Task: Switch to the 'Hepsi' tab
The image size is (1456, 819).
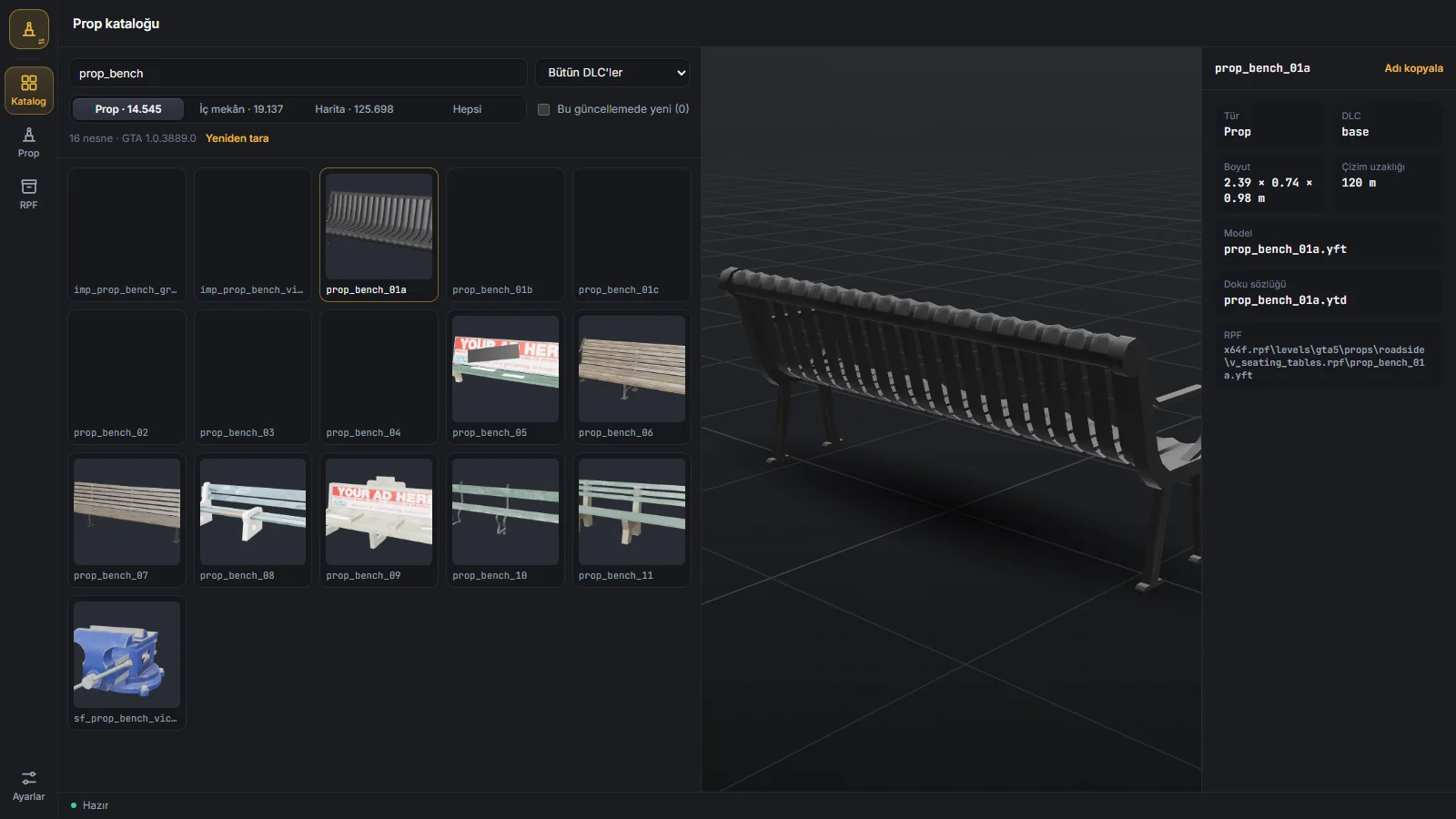Action: (x=467, y=109)
